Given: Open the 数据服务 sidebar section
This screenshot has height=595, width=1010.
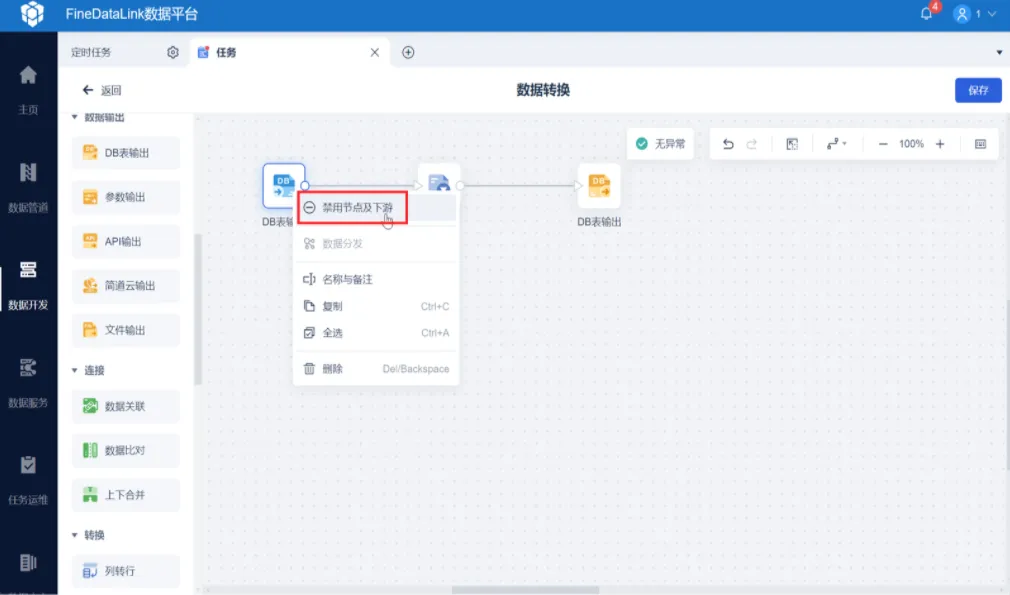Looking at the screenshot, I should (x=28, y=382).
